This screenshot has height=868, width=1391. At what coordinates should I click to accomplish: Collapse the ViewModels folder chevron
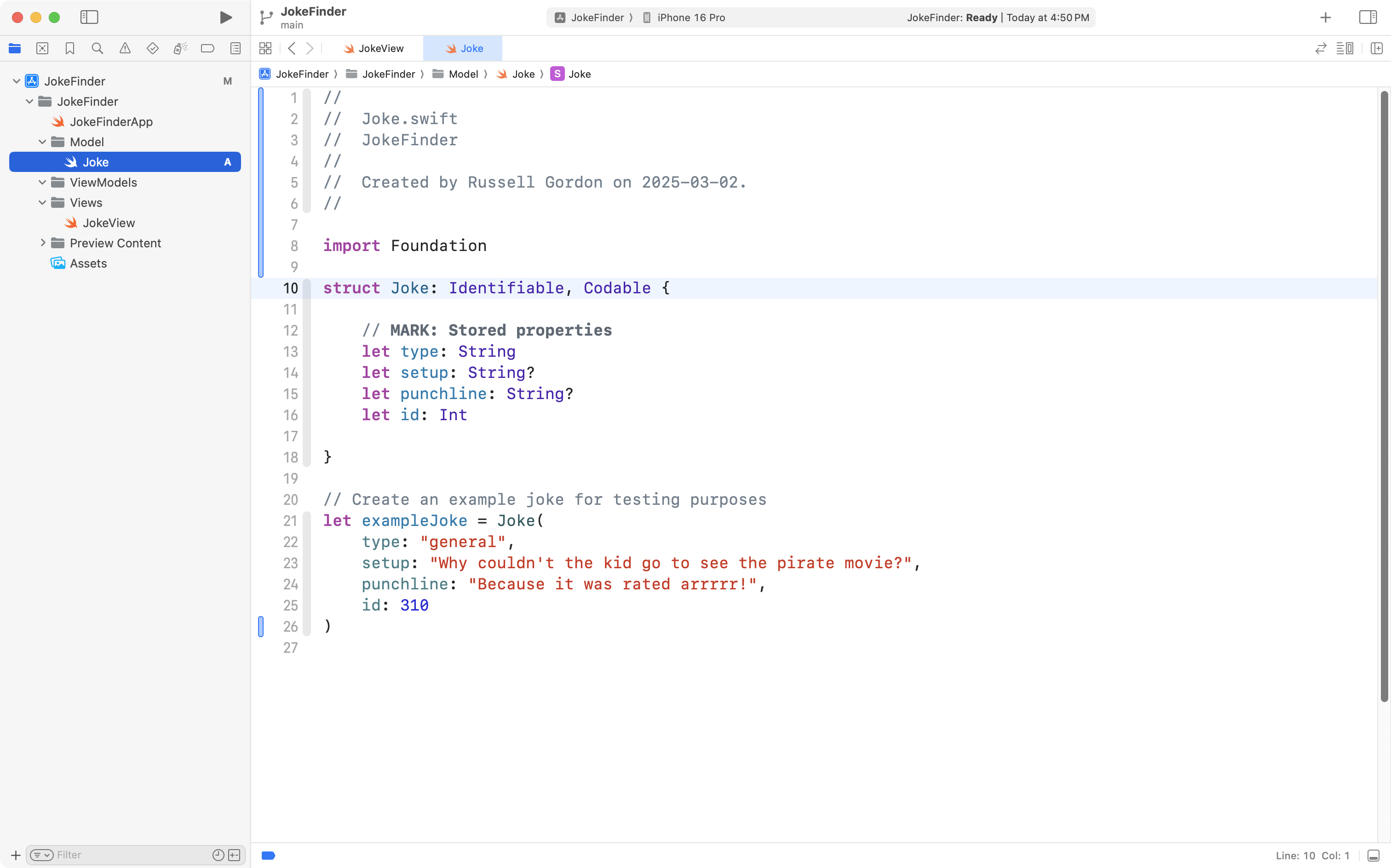point(42,183)
